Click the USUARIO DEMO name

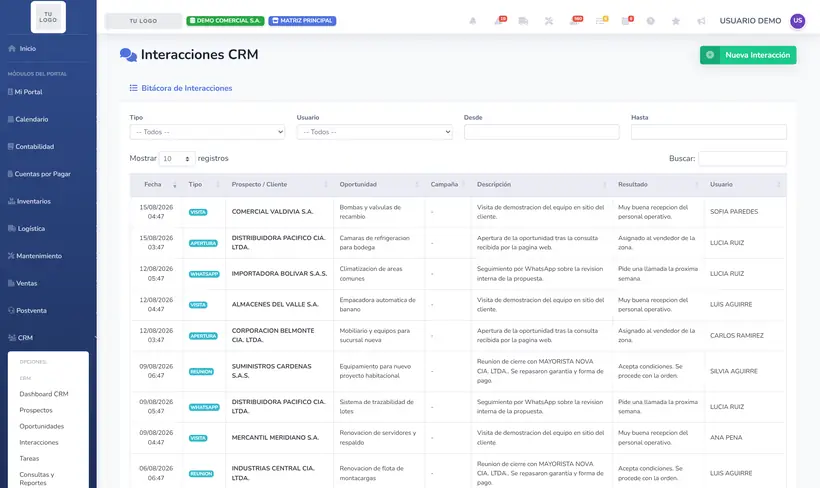click(x=750, y=21)
